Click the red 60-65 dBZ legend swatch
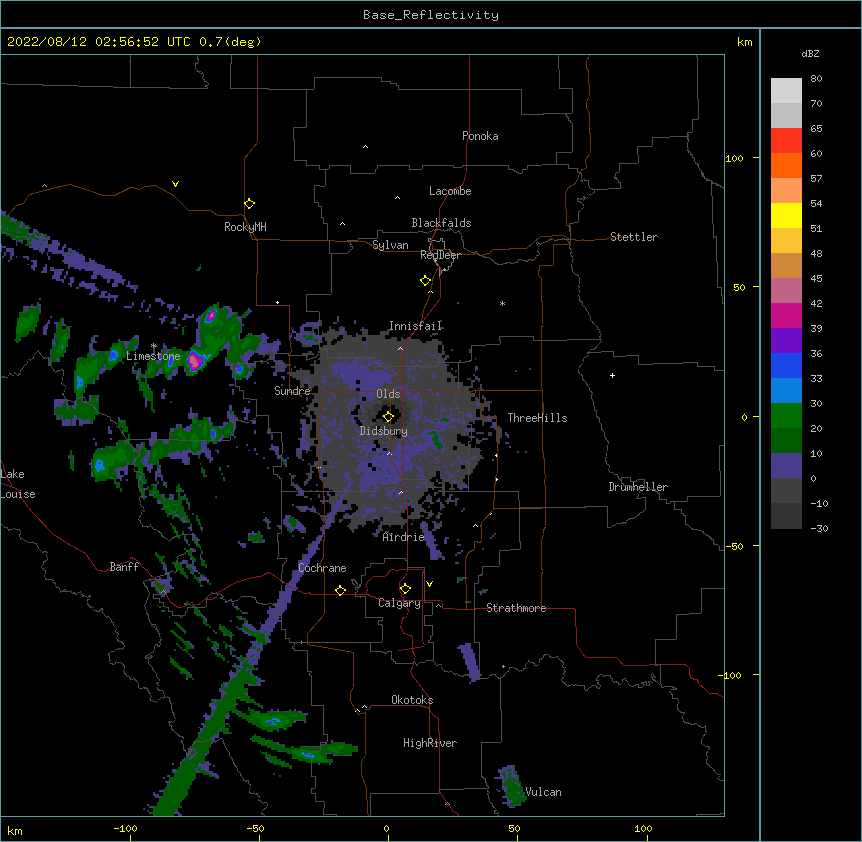862x842 pixels. (786, 140)
